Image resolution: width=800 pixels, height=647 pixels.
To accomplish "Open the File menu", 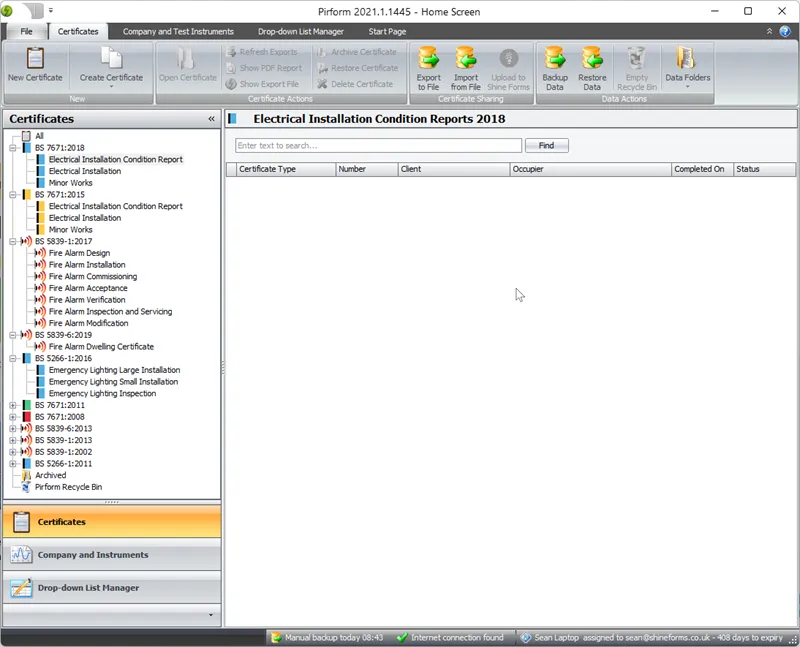I will pos(26,31).
